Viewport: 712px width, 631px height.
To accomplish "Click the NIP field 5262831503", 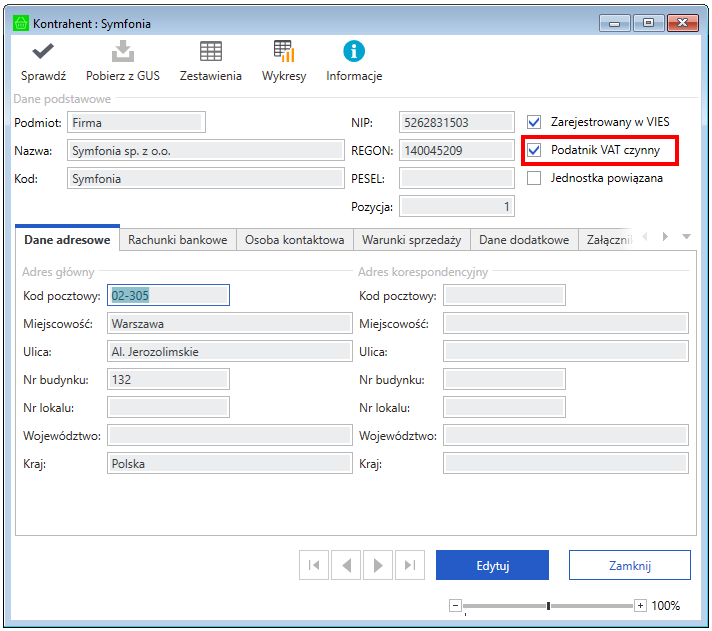I will [457, 122].
